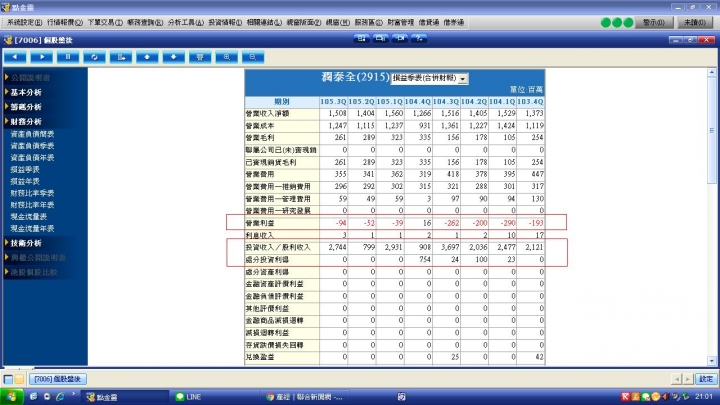Go back with the left arrow toolbar button
This screenshot has height=405, width=720.
15,57
